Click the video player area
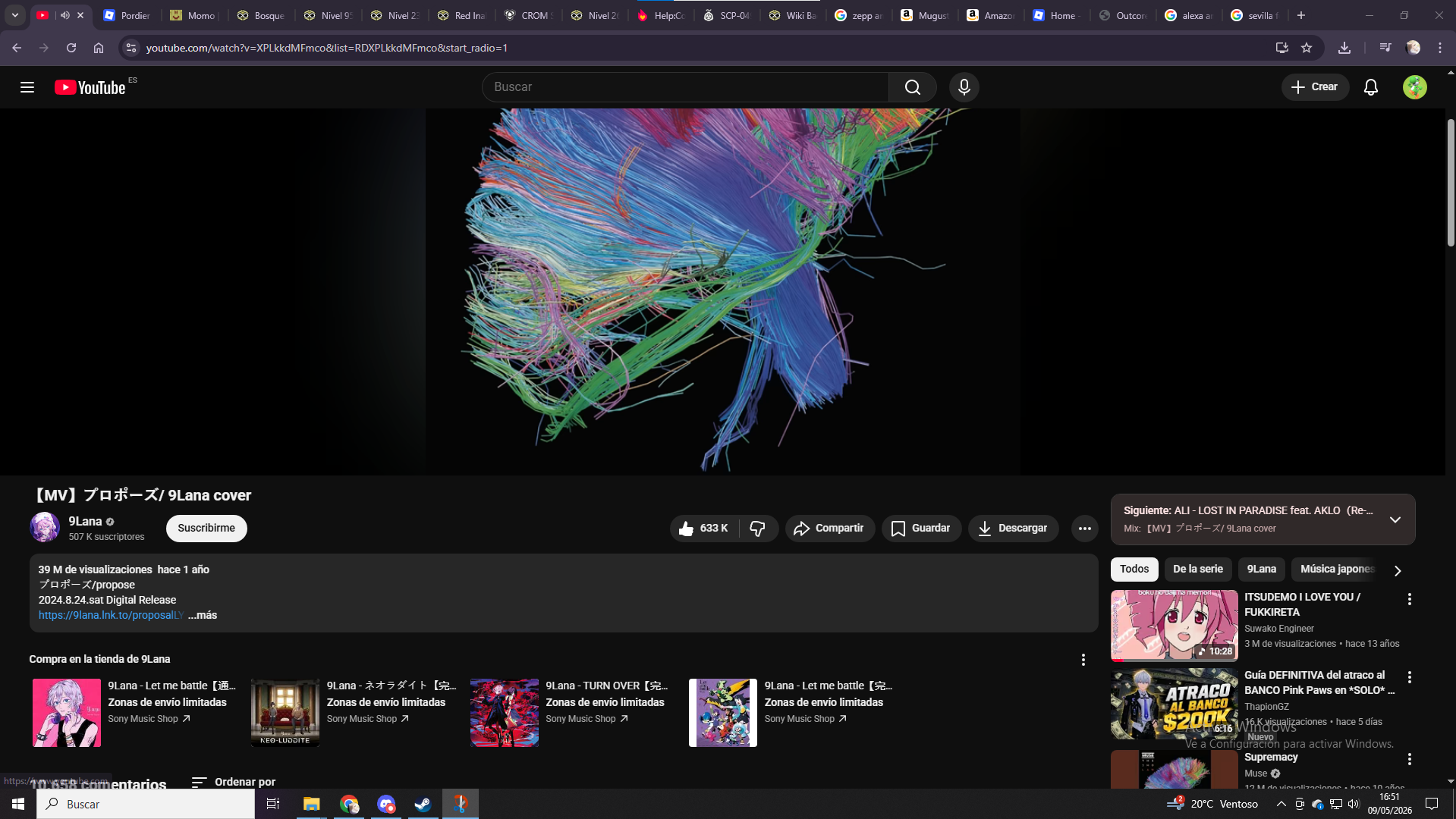The width and height of the screenshot is (1456, 819). click(722, 291)
